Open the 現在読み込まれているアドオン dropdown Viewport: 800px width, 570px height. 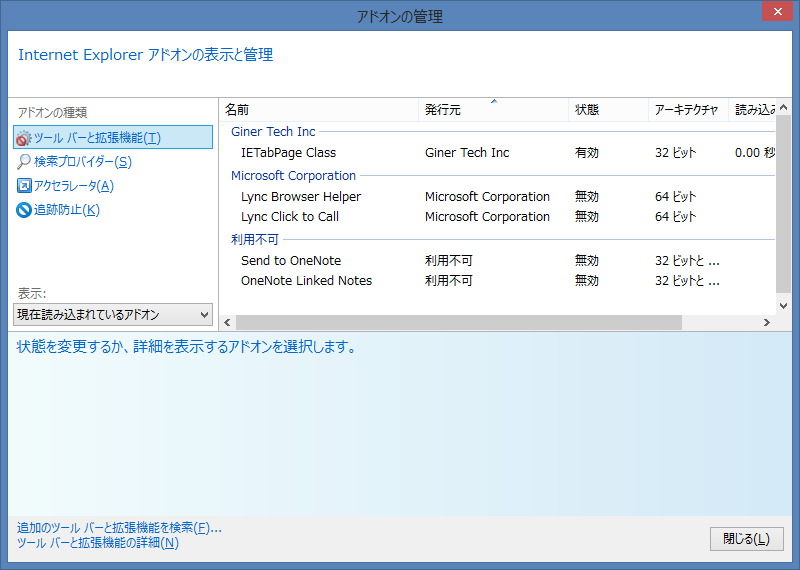tap(113, 314)
